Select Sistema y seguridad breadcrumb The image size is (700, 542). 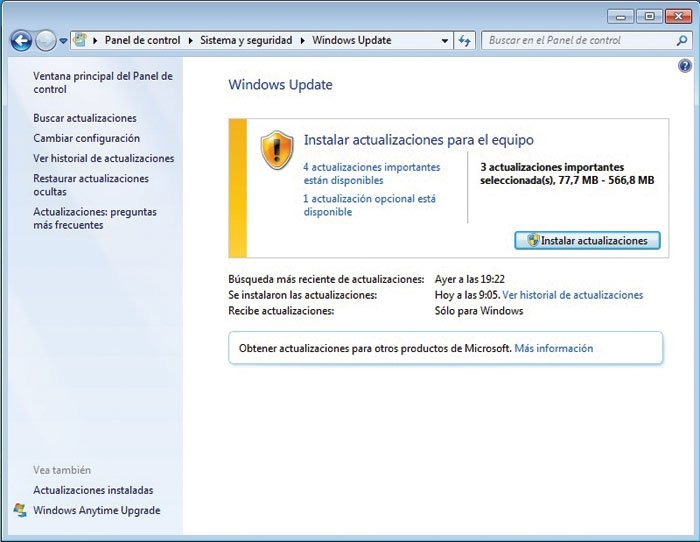246,40
